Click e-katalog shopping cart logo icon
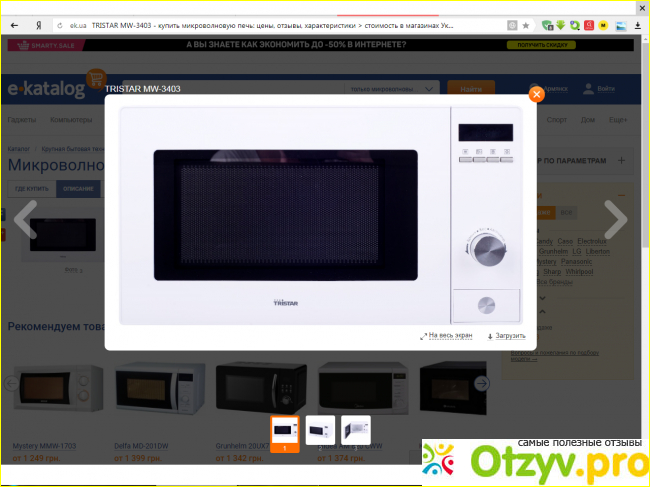650x487 pixels. tap(96, 80)
